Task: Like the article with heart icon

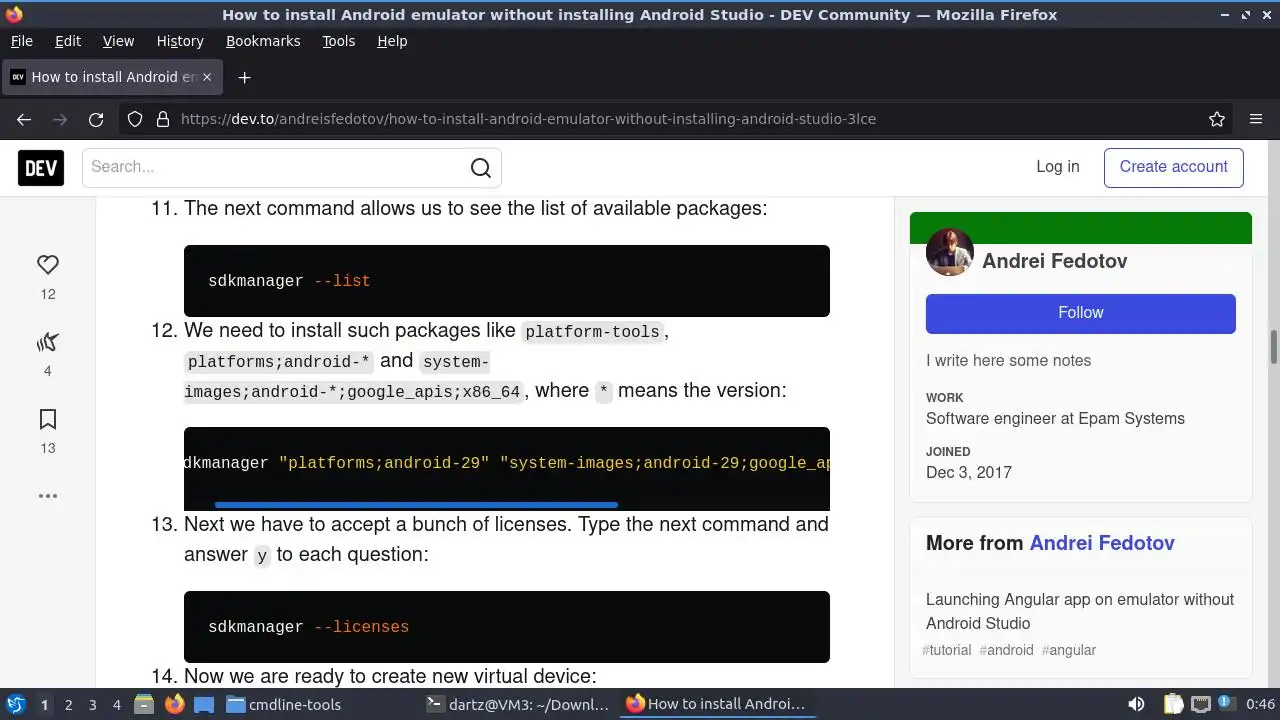Action: [48, 265]
